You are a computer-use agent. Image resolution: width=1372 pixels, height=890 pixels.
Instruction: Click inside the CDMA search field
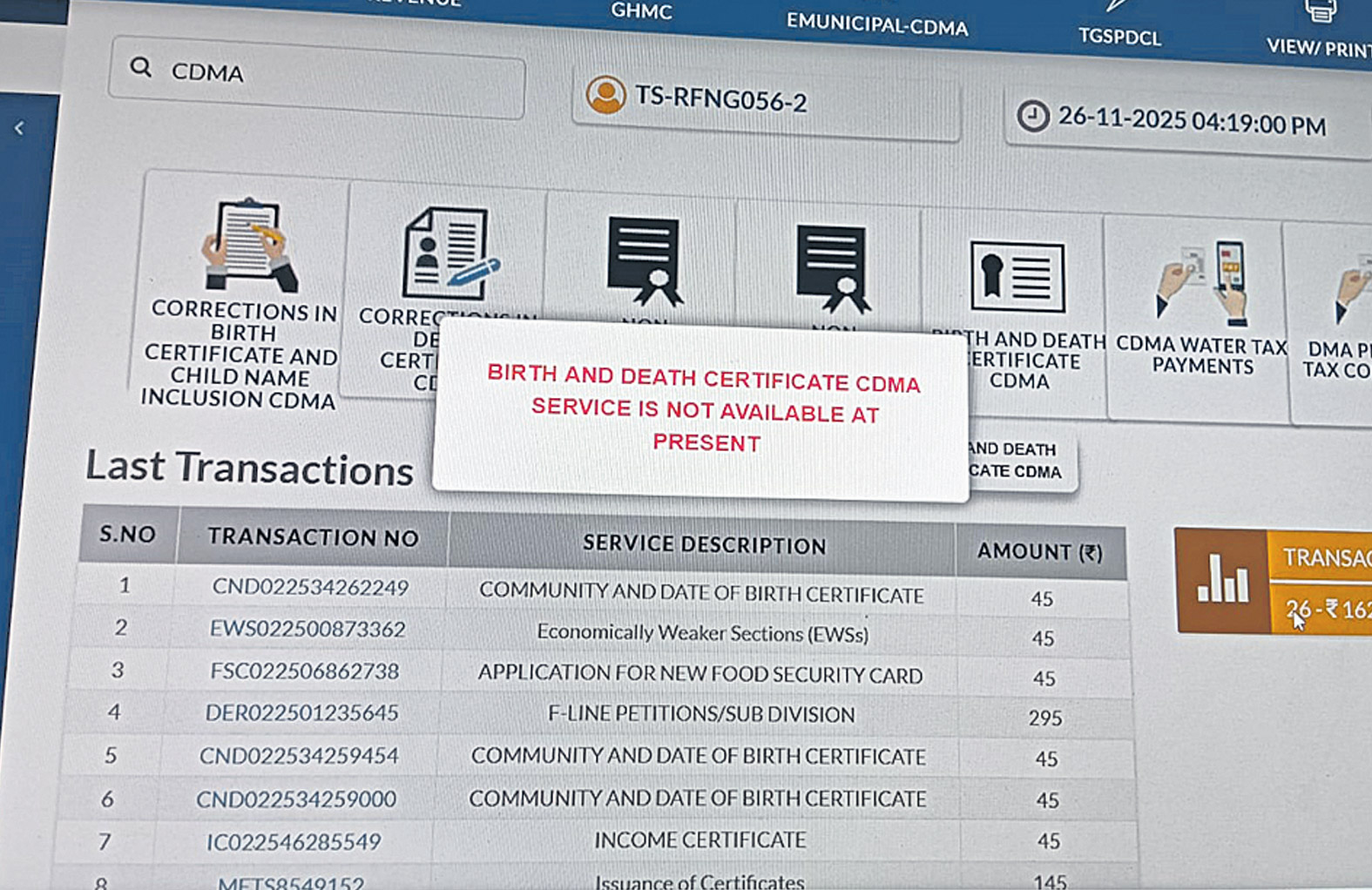point(340,77)
